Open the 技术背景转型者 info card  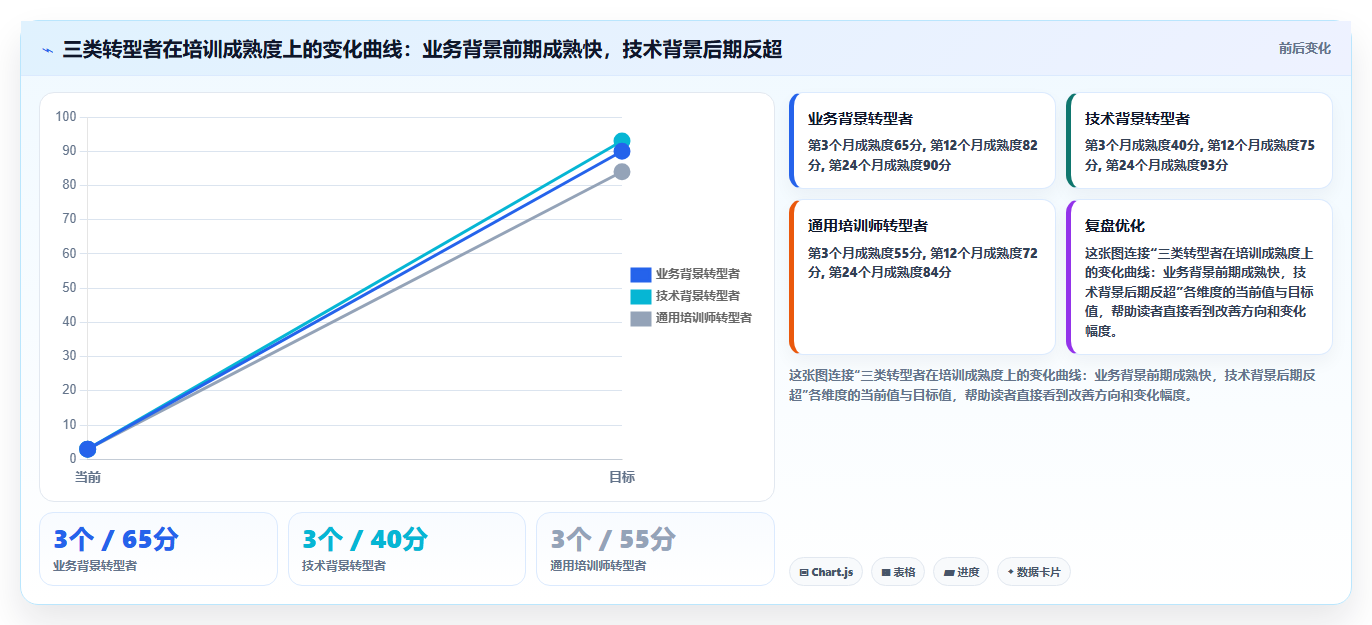1199,140
